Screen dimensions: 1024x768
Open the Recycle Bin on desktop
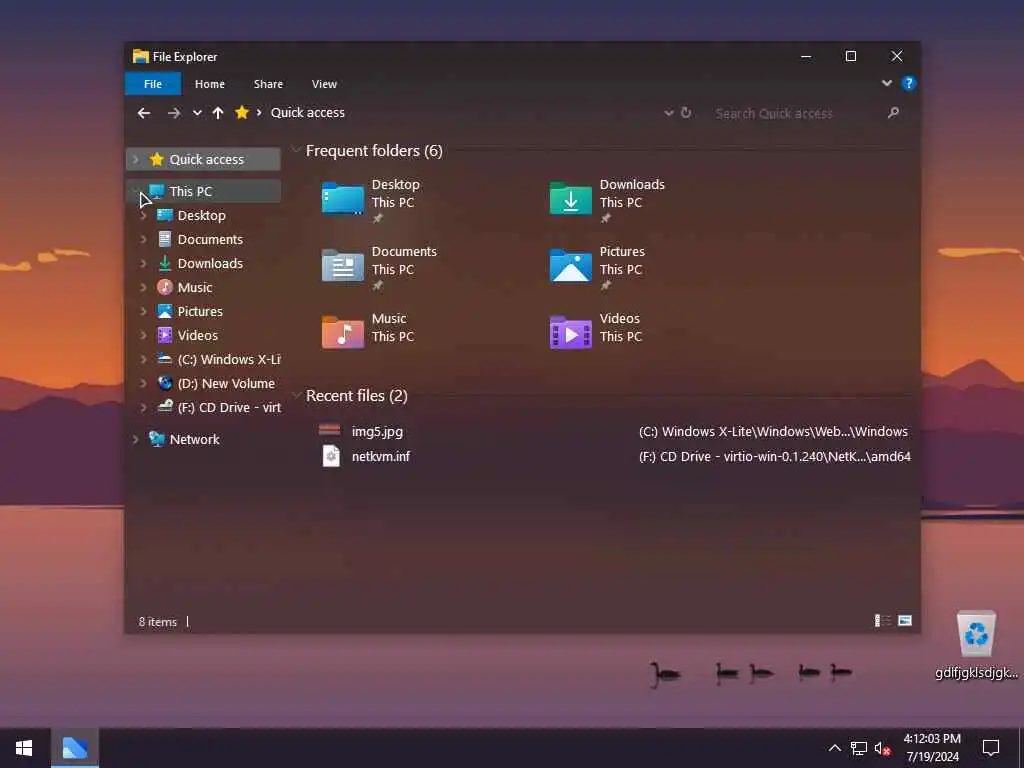click(x=976, y=644)
